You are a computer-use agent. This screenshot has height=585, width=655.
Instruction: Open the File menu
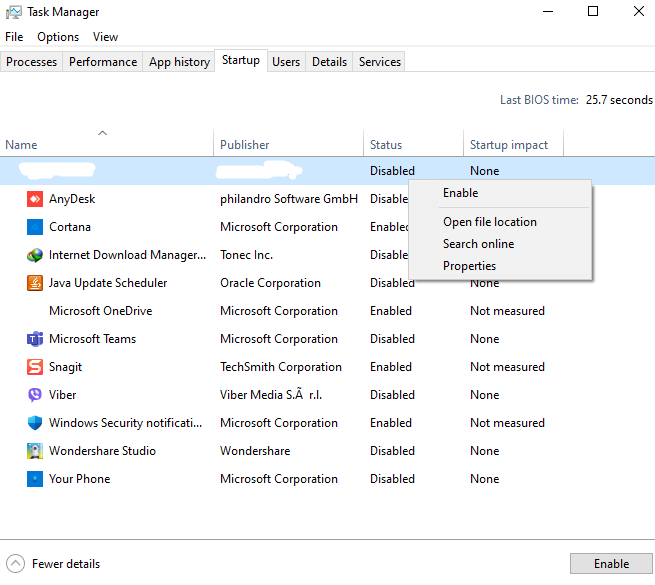coord(14,37)
